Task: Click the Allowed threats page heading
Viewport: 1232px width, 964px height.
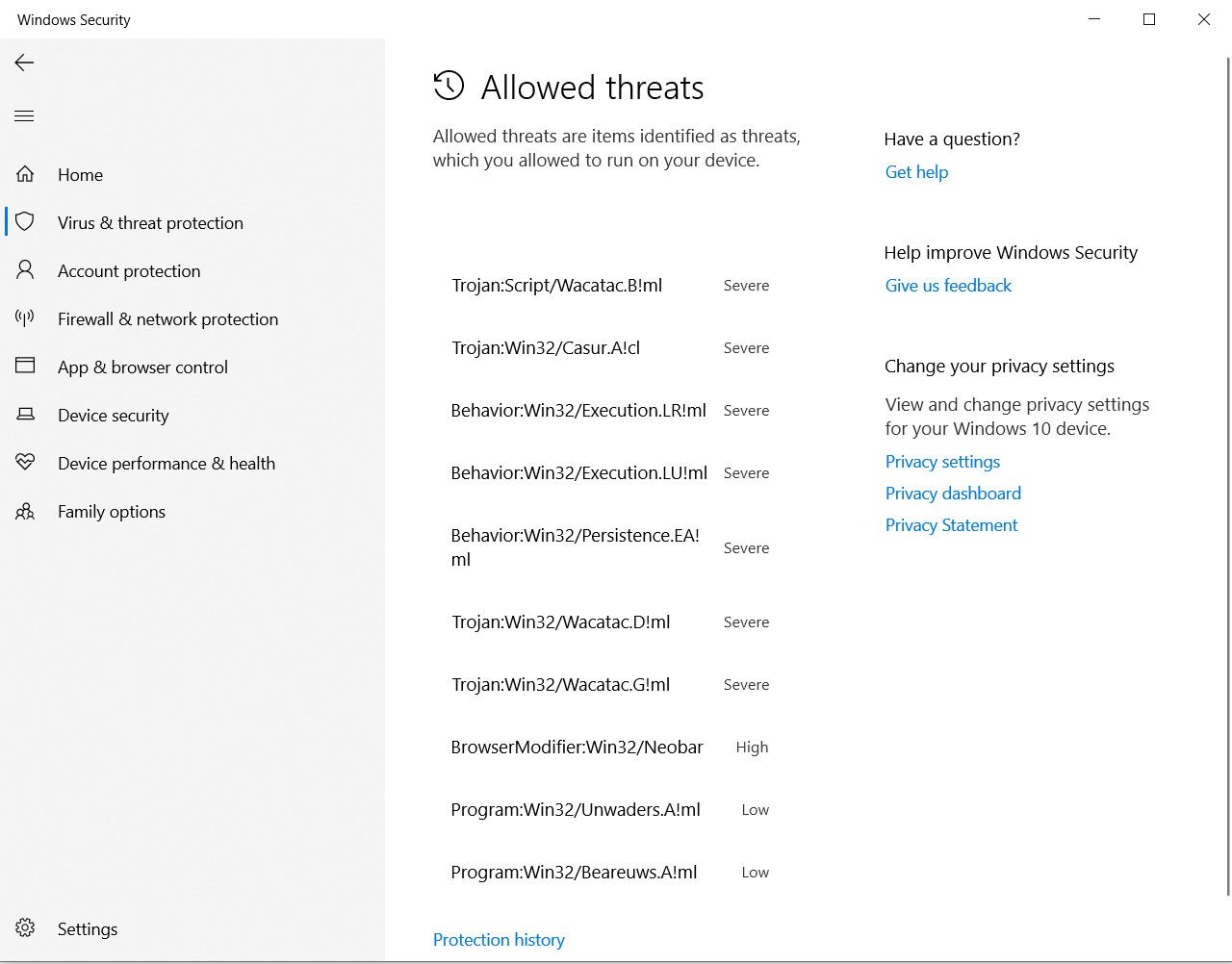Action: pos(592,88)
